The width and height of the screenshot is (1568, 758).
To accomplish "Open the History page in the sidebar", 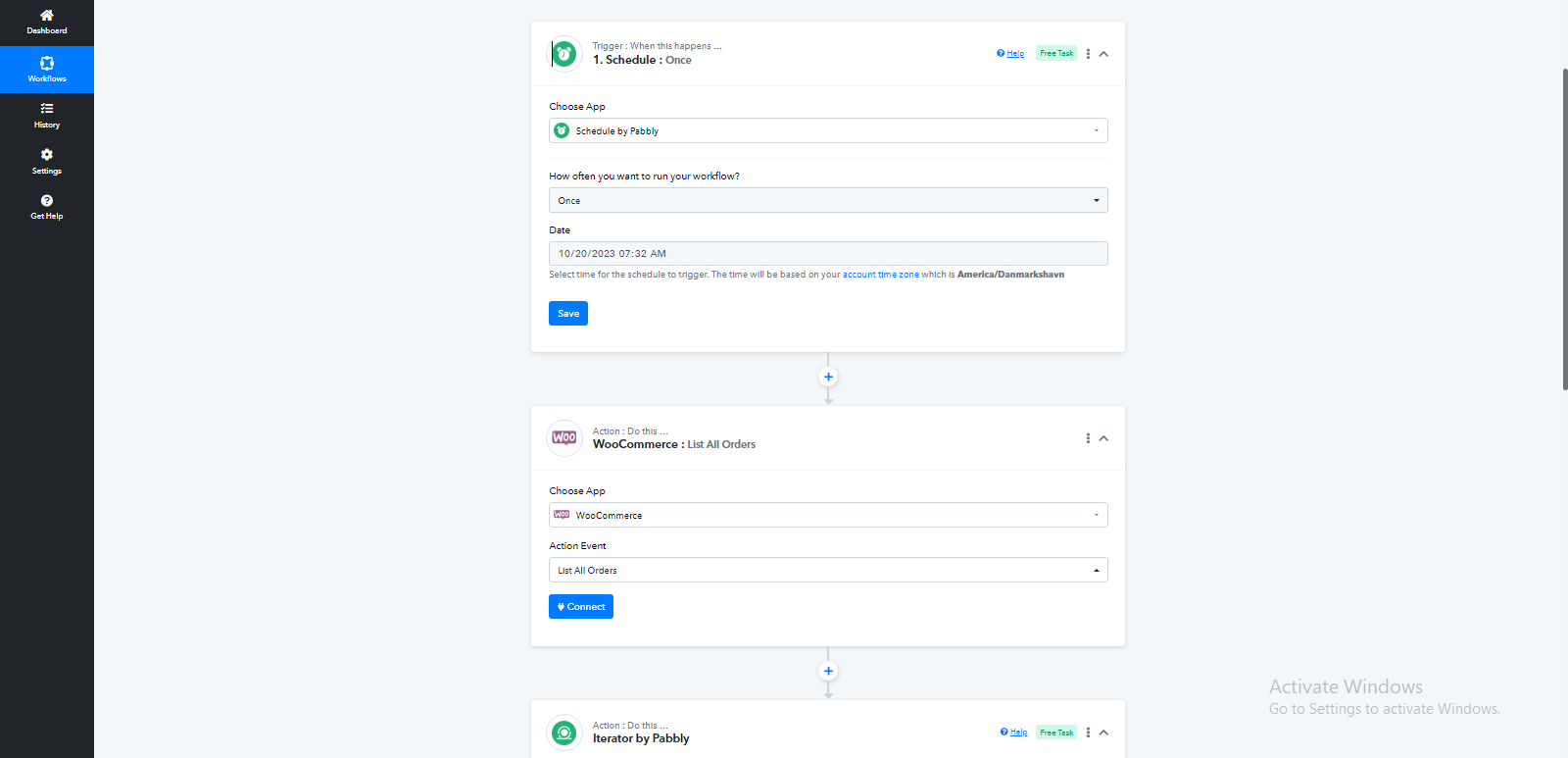I will (47, 116).
